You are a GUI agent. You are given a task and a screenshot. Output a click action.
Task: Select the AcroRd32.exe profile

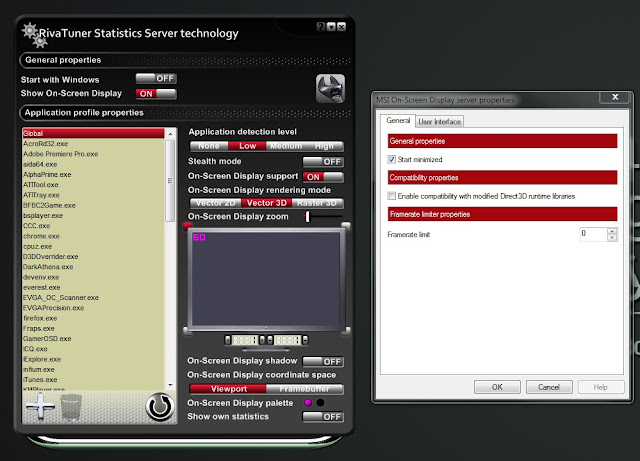coord(93,144)
